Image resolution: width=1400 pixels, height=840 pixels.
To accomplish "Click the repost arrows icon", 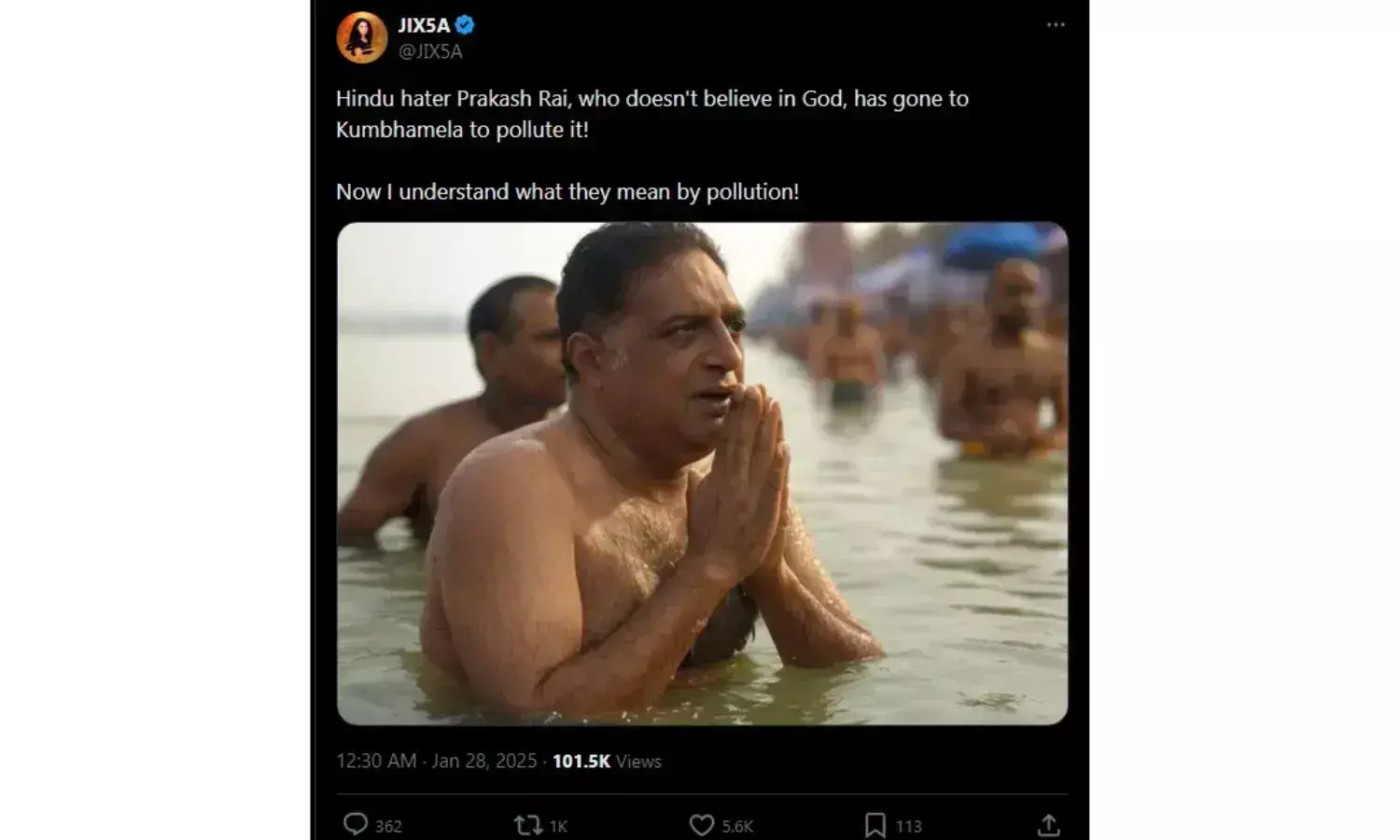I will click(528, 825).
